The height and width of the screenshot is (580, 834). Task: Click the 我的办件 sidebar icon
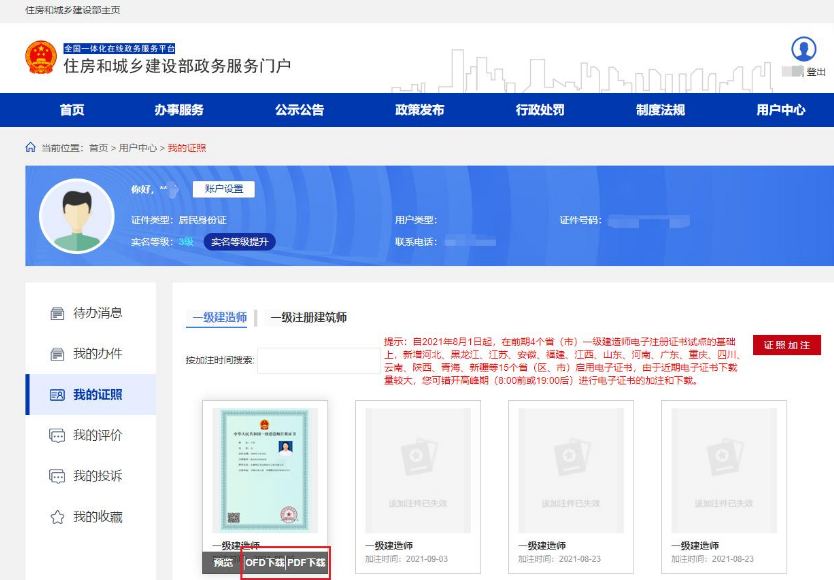coord(57,354)
